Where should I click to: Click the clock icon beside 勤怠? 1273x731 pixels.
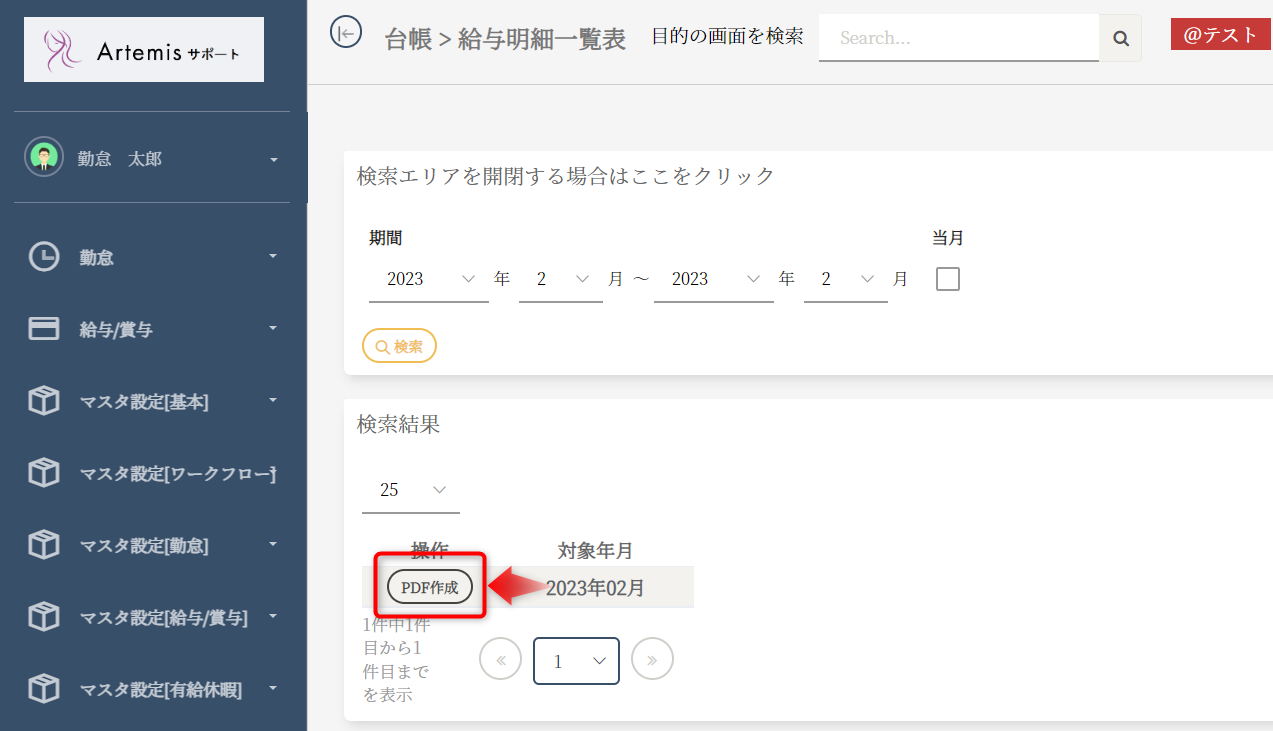[43, 257]
